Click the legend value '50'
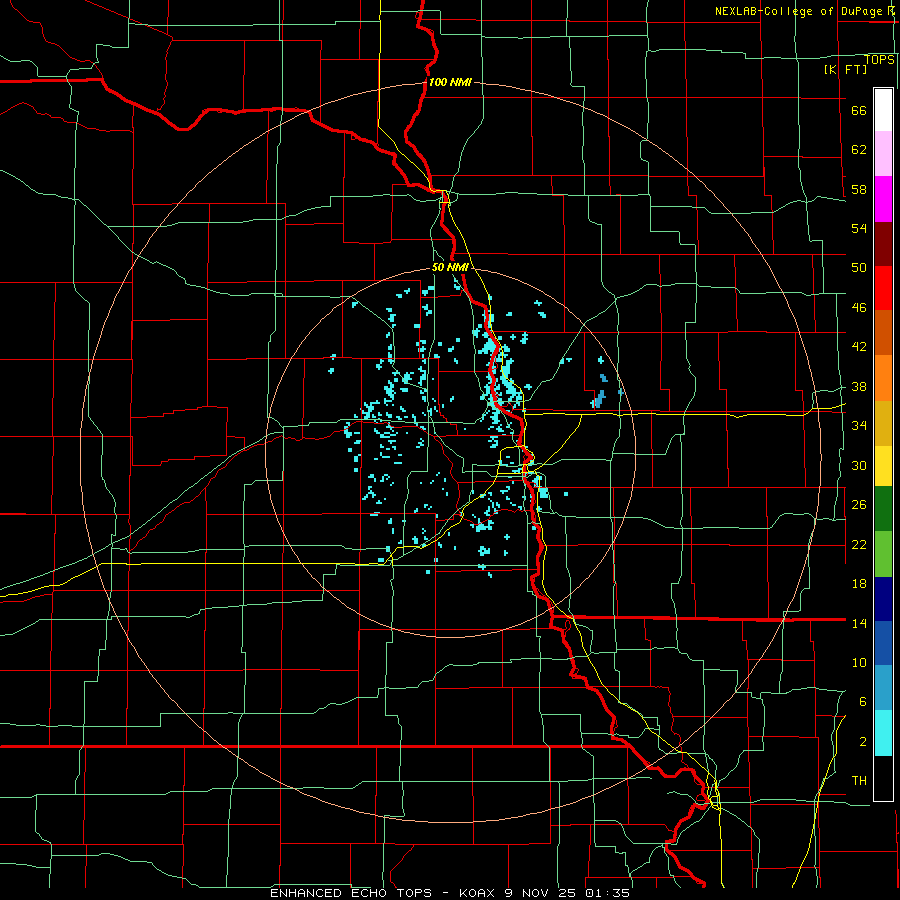 tap(859, 267)
